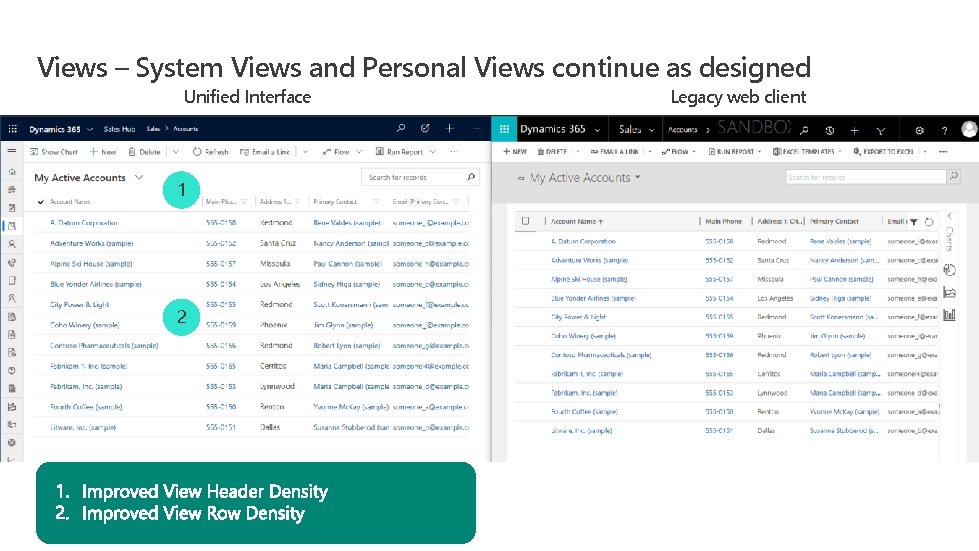Screen dimensions: 979x551
Task: Open Main Phone column filter in Unified Interface
Action: click(244, 202)
